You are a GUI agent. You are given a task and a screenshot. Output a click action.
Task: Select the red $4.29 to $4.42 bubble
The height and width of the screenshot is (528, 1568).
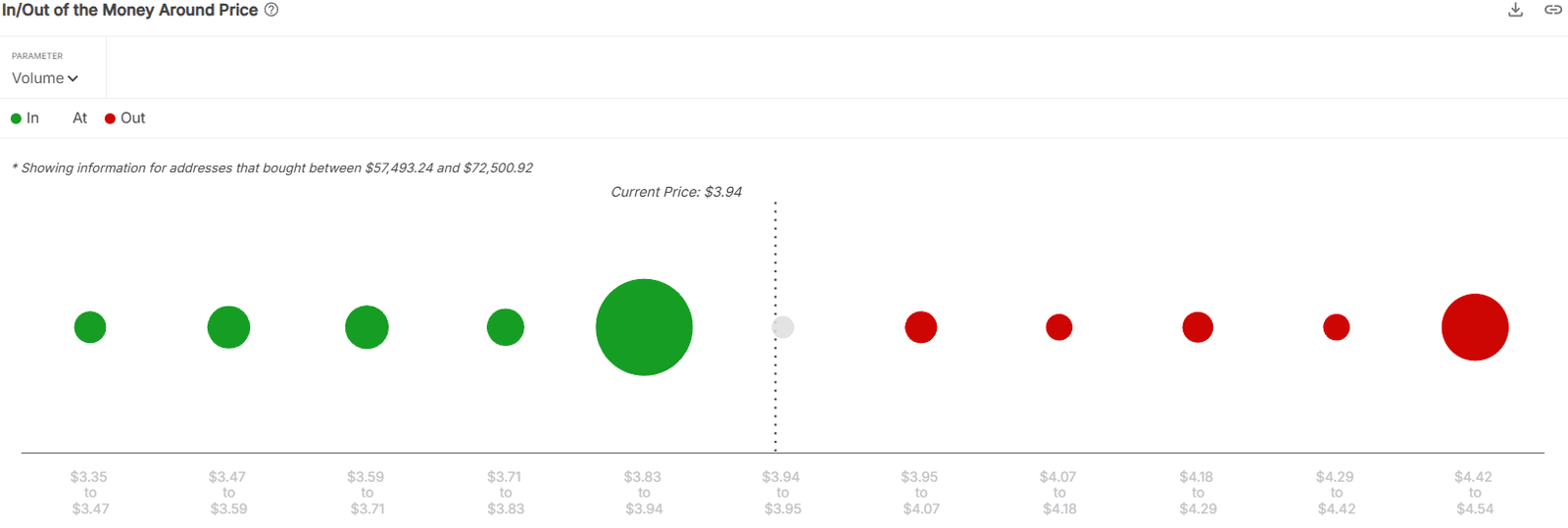[x=1337, y=327]
